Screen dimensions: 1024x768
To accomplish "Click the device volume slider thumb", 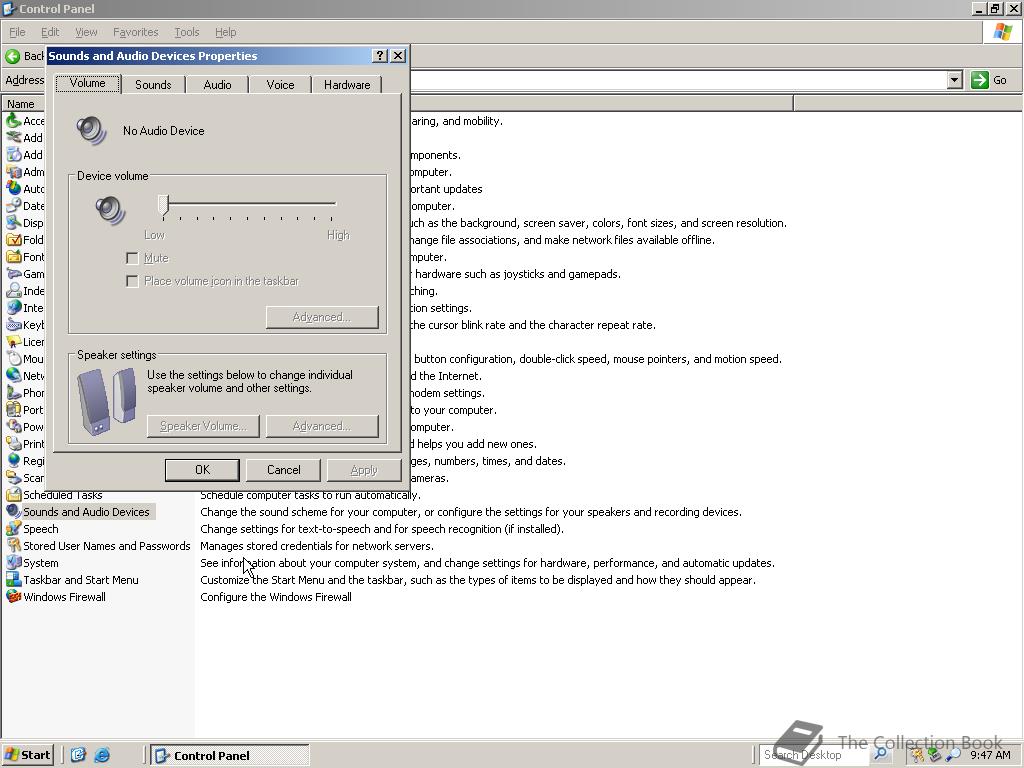I will pyautogui.click(x=163, y=205).
